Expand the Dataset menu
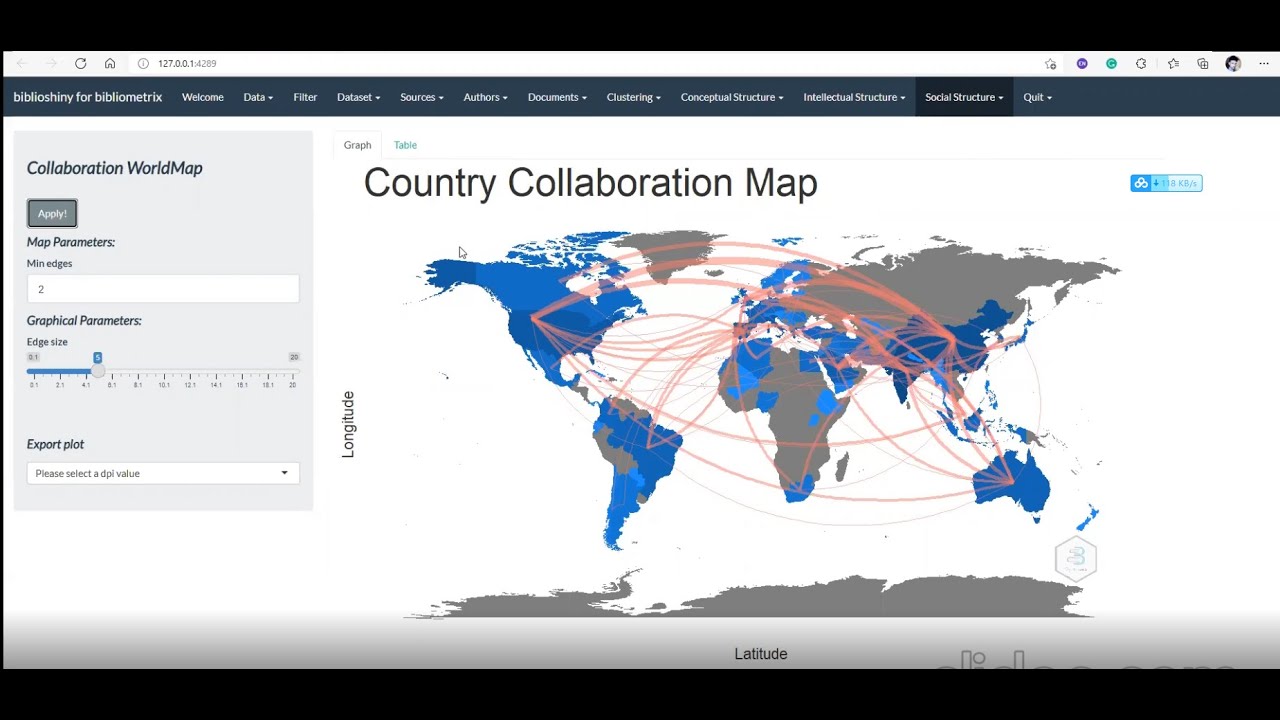1280x720 pixels. point(358,97)
